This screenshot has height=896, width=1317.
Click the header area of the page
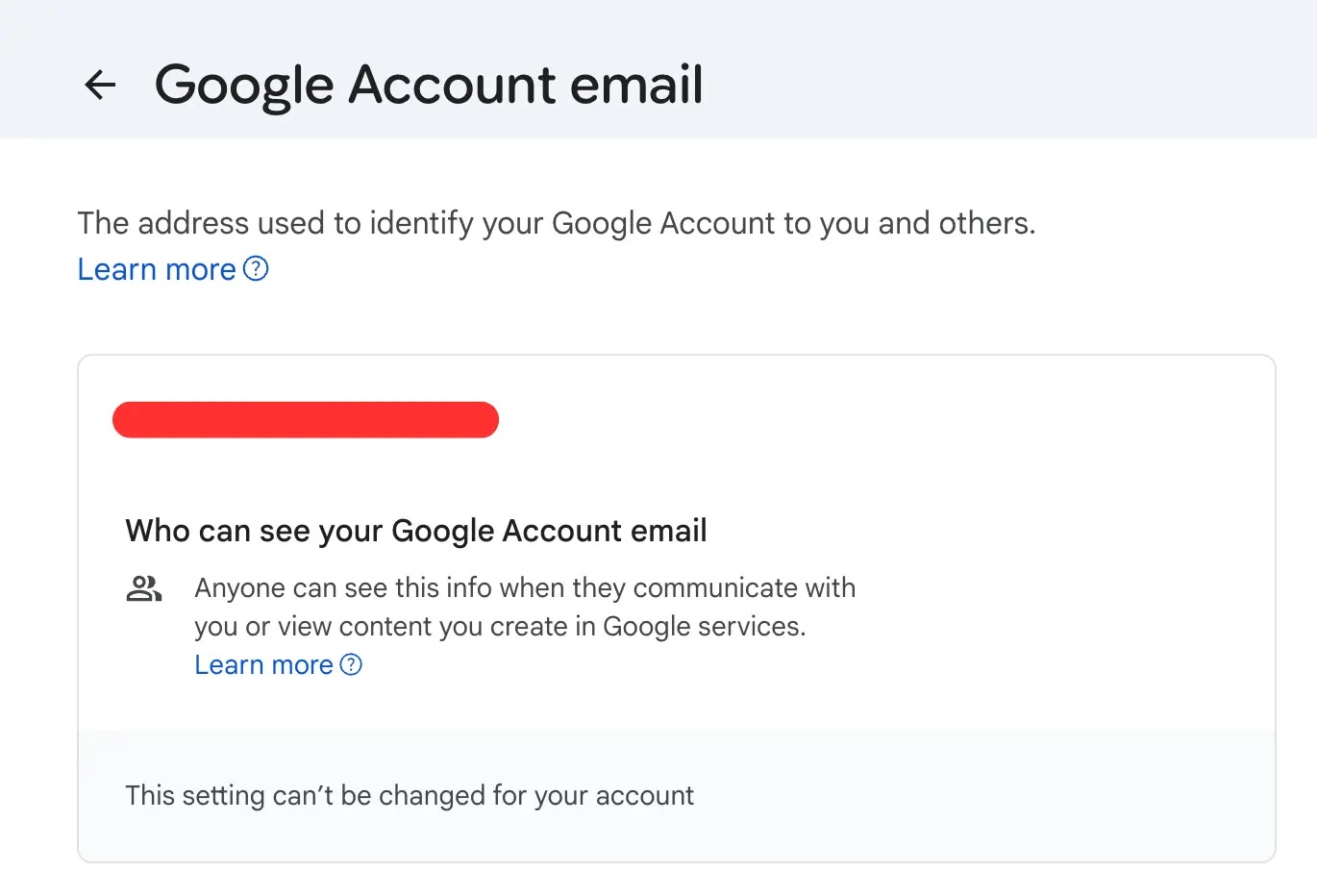[658, 68]
